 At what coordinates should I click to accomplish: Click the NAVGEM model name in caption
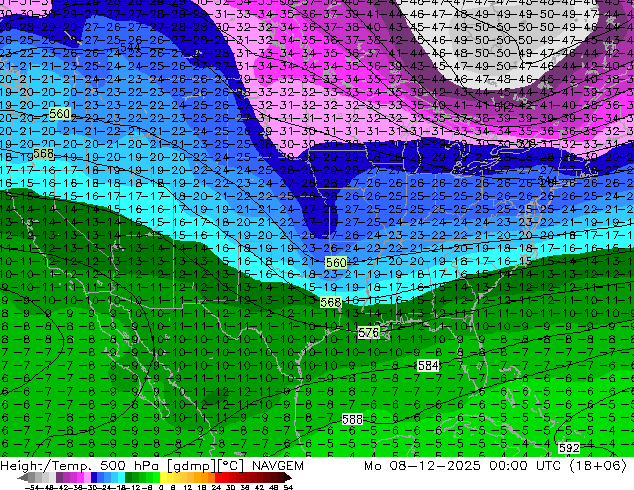point(278,466)
